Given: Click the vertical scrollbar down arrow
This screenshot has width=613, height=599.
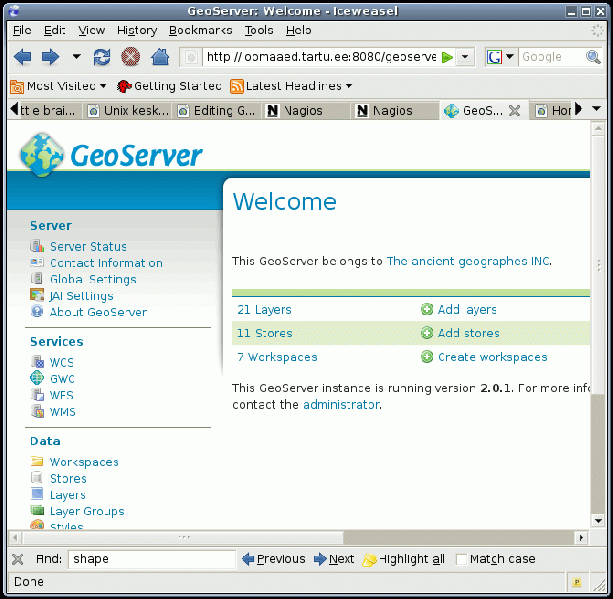Looking at the screenshot, I should (598, 521).
